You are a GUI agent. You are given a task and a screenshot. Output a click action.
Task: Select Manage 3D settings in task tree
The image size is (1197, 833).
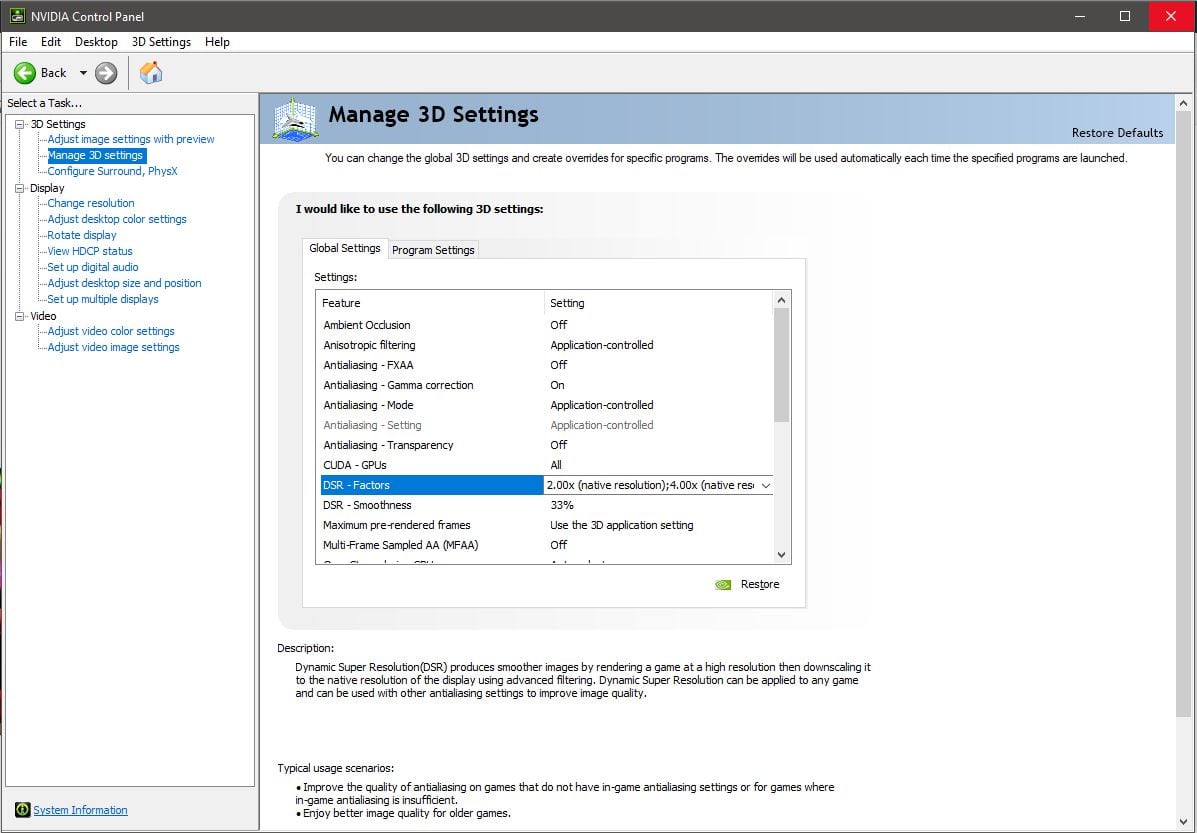pyautogui.click(x=95, y=155)
